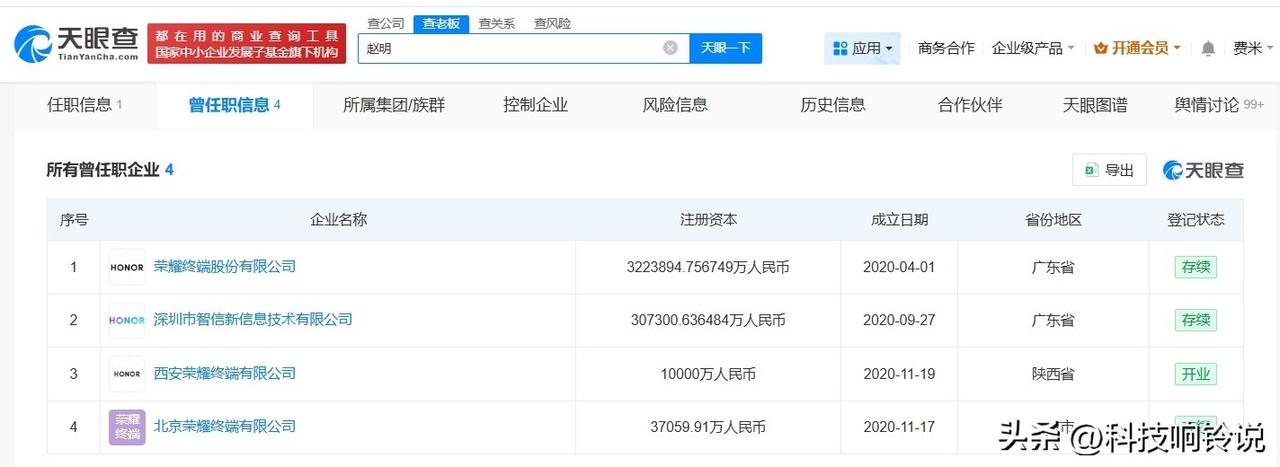Click the purple 荣耀终端 logo of 北京荣耀终端
Viewport: 1280px width, 467px height.
point(127,427)
